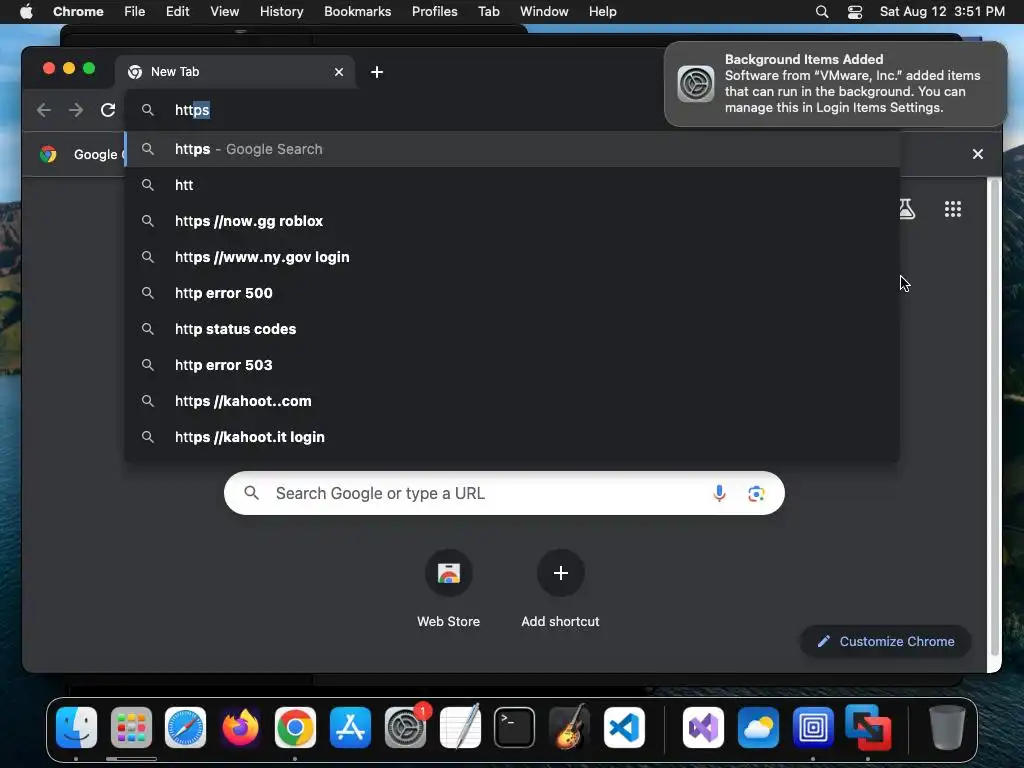The image size is (1024, 768).
Task: Pick 'https //www.ny.gov login' suggestion
Action: (x=513, y=257)
